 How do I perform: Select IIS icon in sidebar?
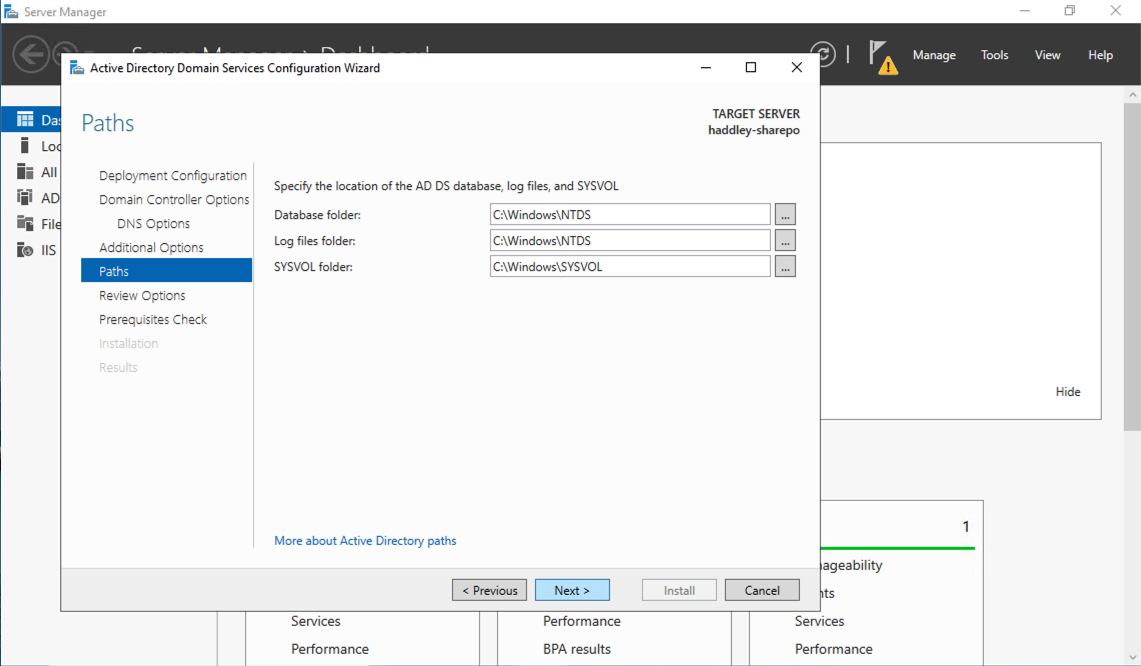25,250
